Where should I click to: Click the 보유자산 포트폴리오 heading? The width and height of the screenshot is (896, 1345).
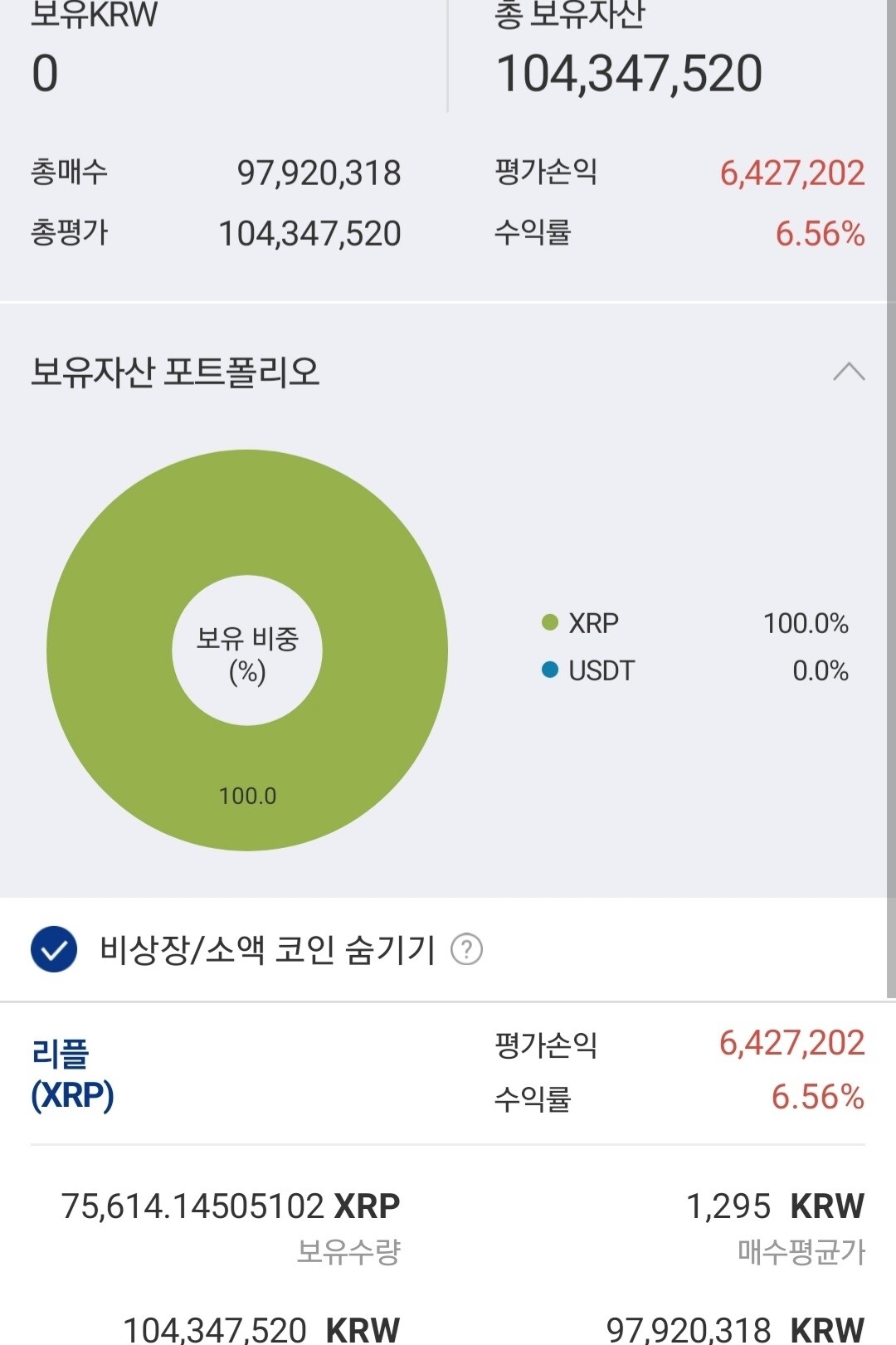point(175,372)
